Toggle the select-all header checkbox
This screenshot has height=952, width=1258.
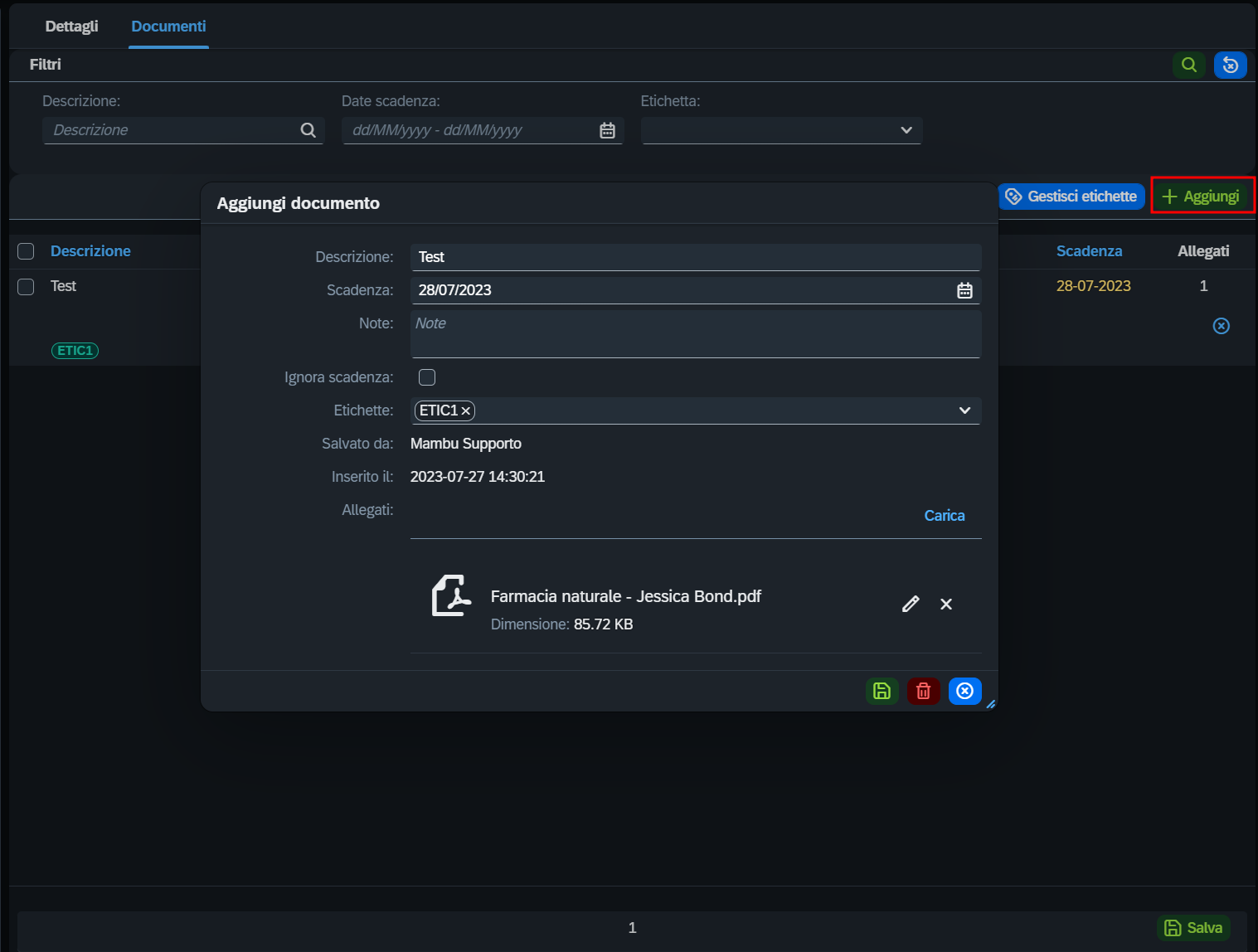pos(26,251)
